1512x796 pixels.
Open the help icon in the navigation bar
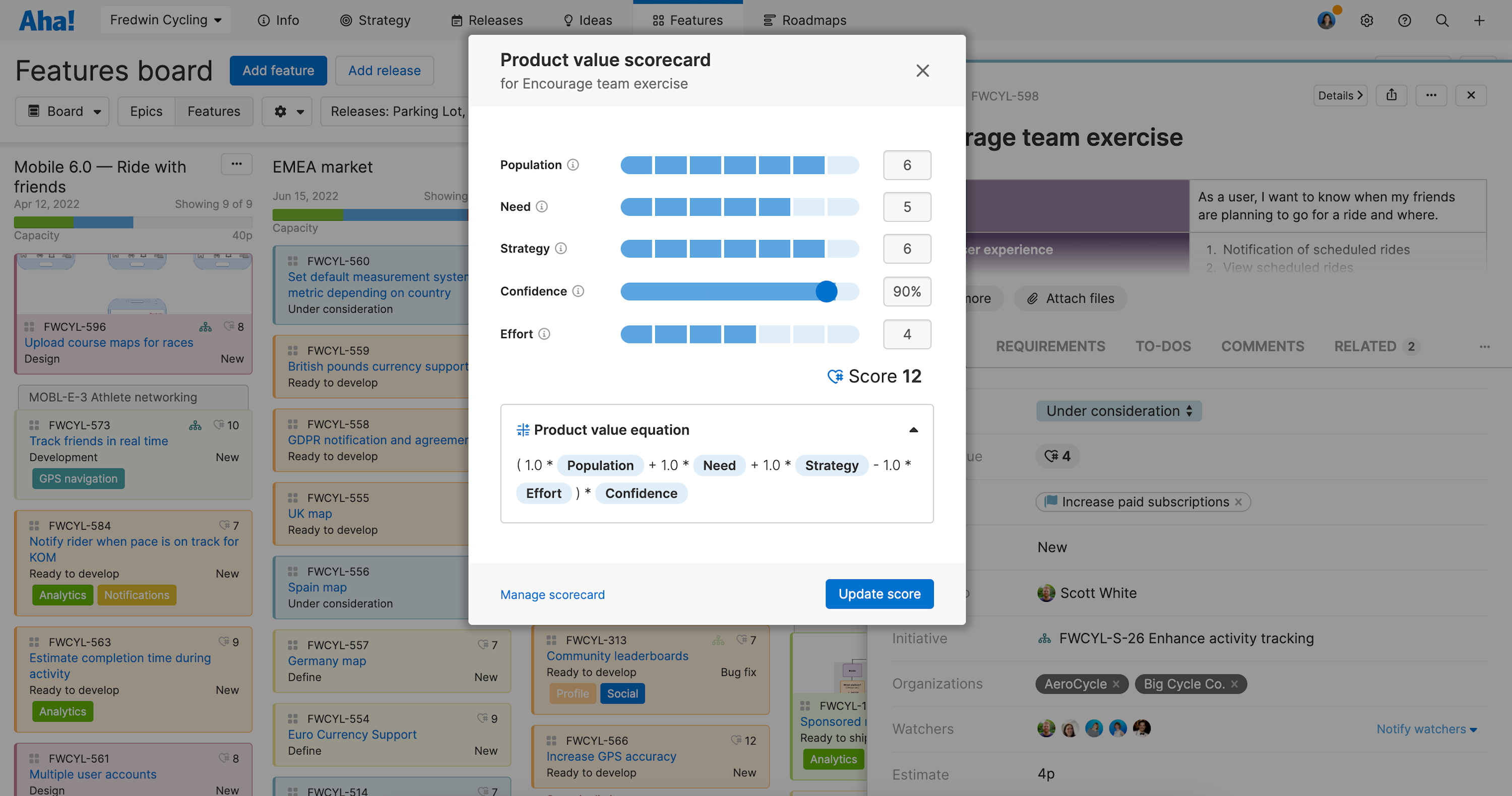[x=1404, y=20]
